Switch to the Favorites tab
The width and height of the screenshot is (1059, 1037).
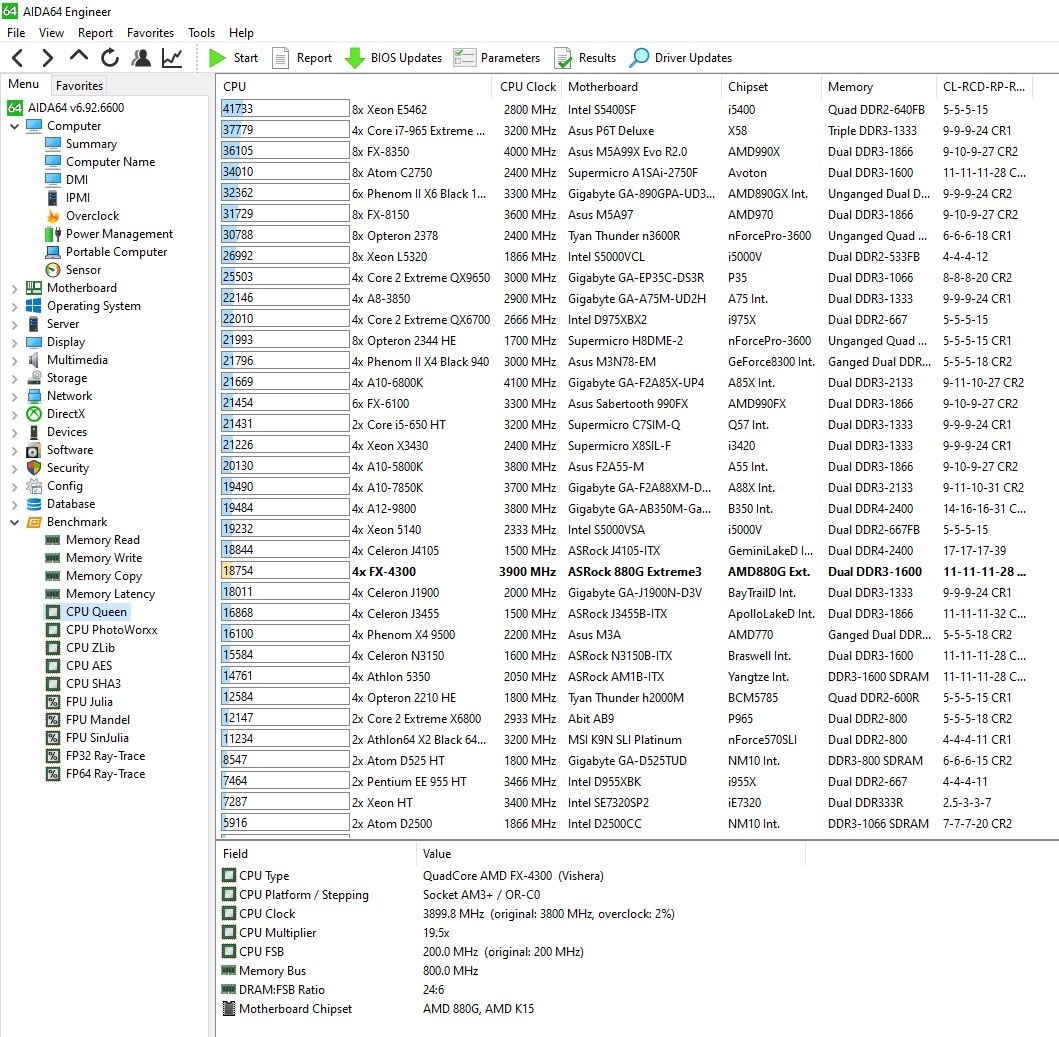[79, 86]
